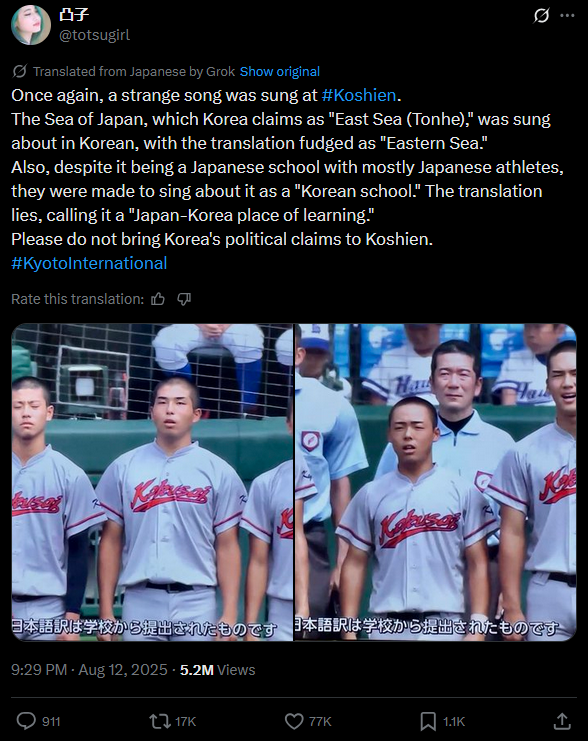Click the 9:29 PM Aug 12, 2025 timestamp
Image resolution: width=588 pixels, height=741 pixels.
89,670
